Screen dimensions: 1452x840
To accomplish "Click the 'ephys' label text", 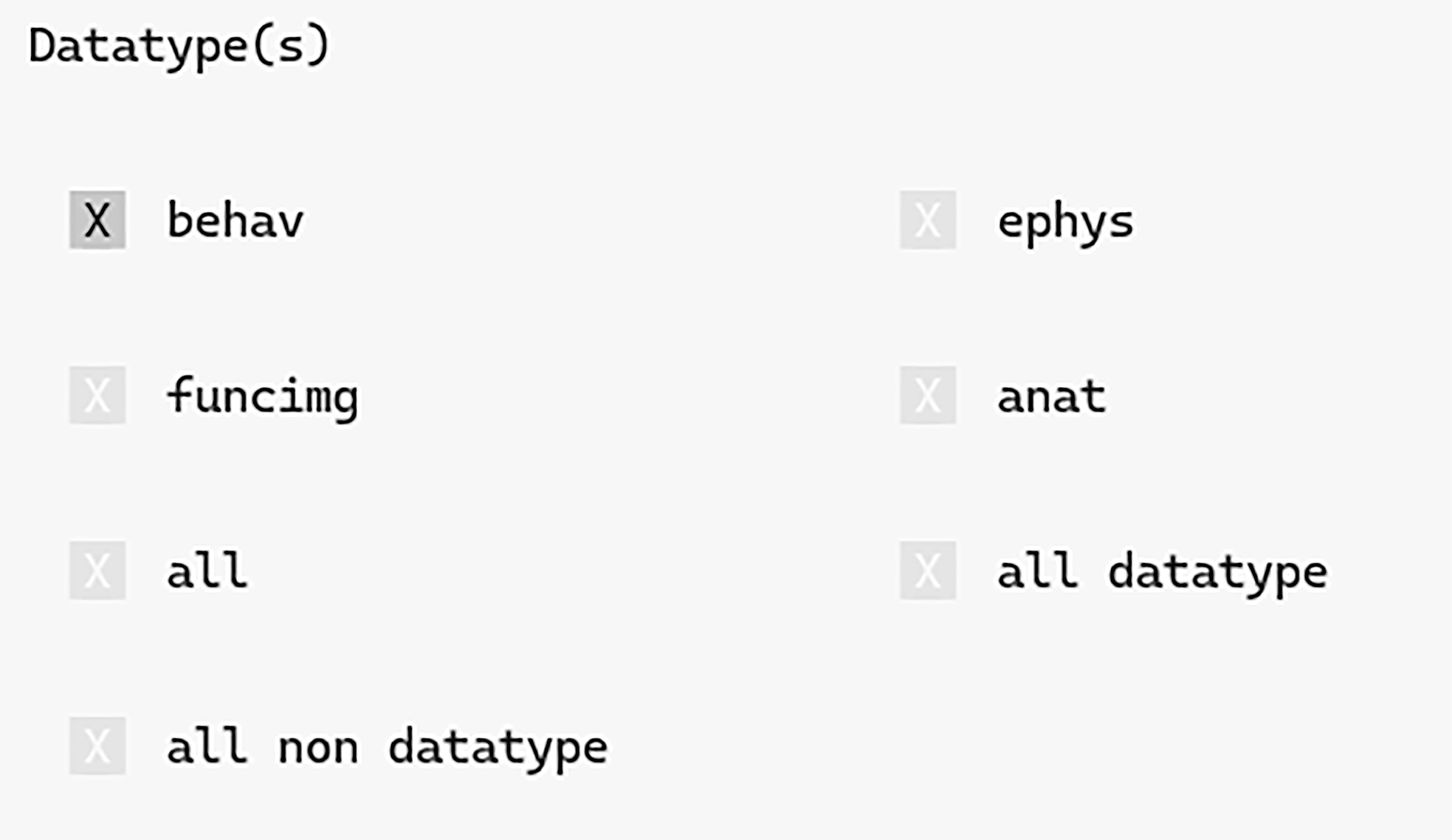I will tap(1064, 221).
